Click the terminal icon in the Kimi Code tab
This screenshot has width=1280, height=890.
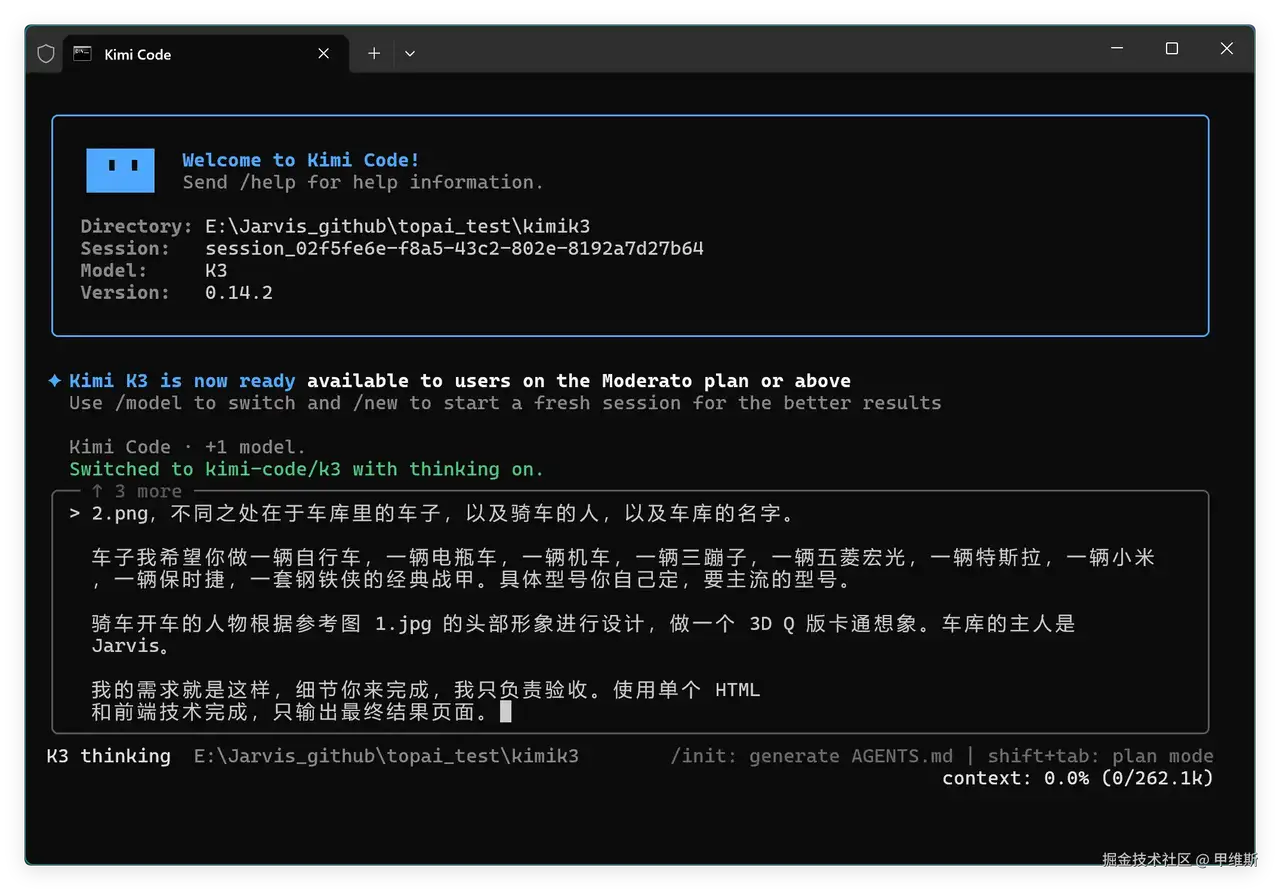(x=82, y=54)
